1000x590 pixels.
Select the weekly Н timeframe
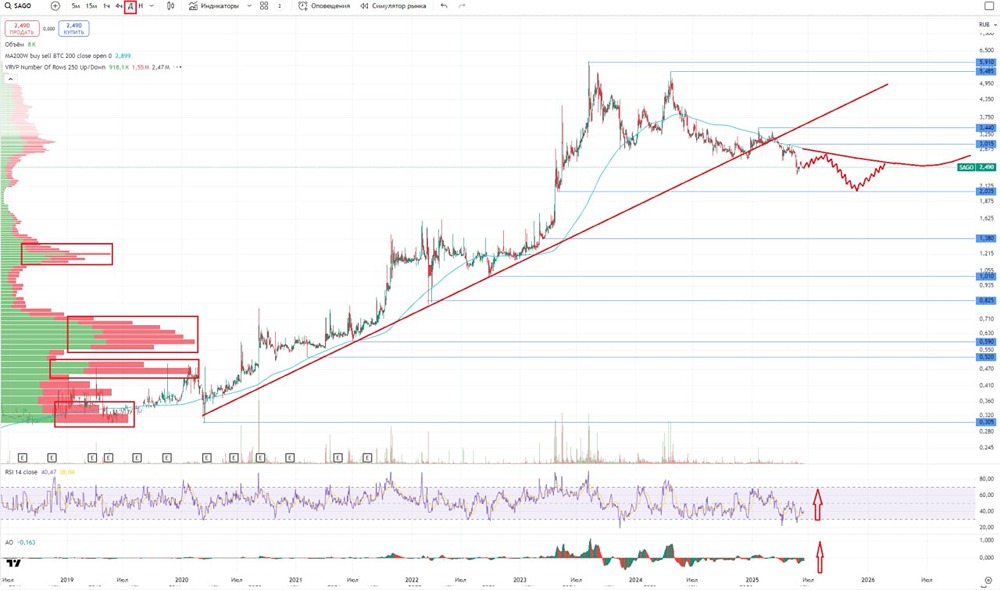tap(141, 6)
